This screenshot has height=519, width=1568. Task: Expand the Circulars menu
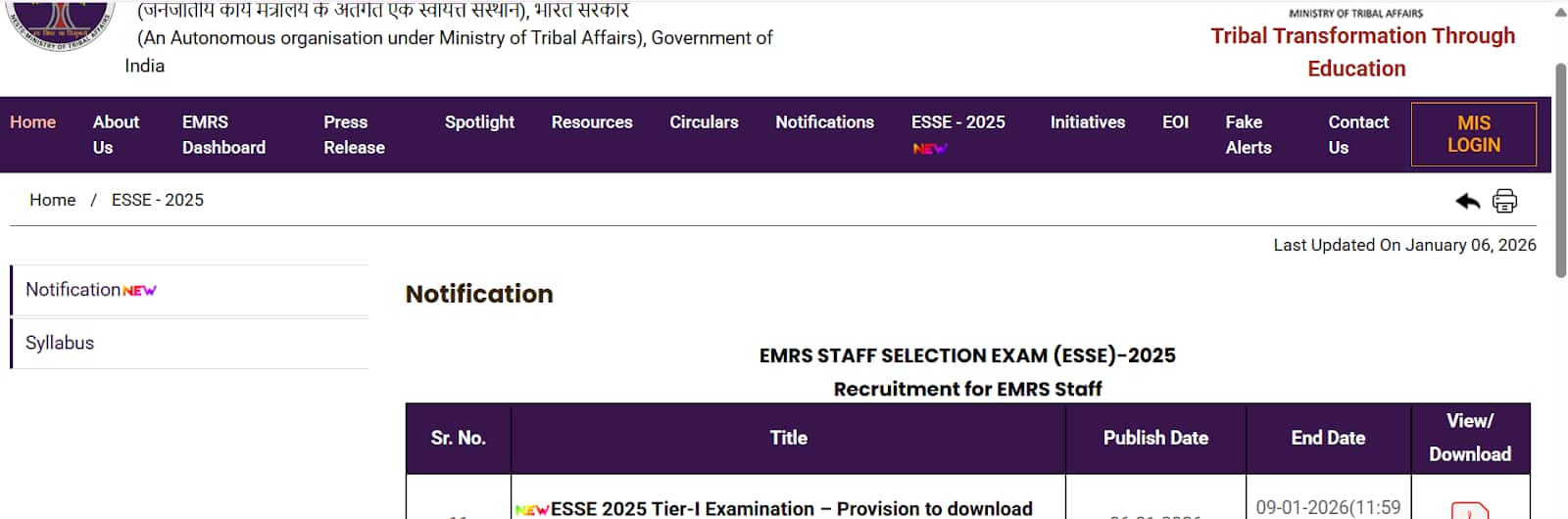coord(704,122)
